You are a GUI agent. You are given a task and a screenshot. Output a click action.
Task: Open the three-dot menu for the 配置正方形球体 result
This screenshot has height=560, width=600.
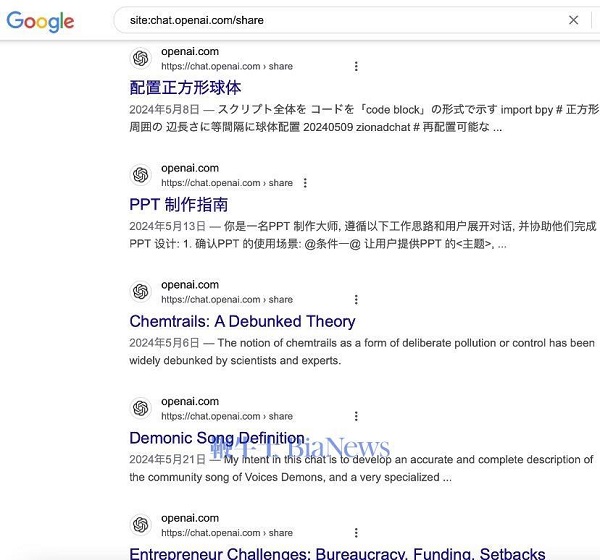[356, 66]
